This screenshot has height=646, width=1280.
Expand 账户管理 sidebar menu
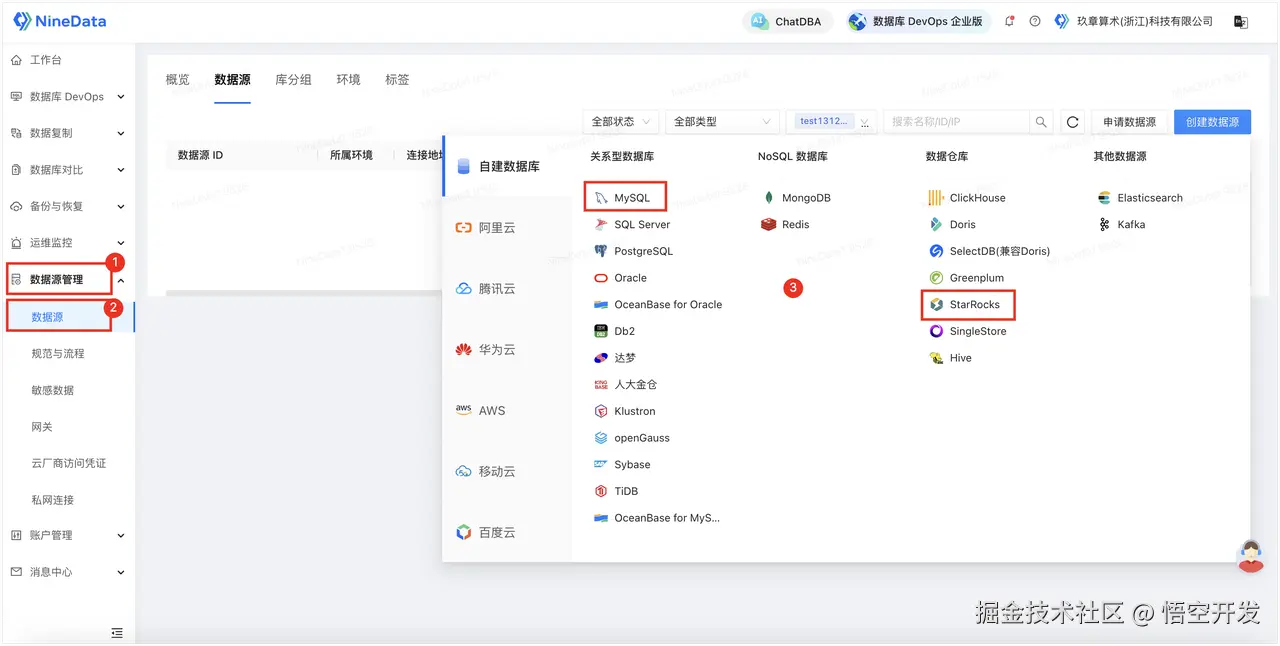click(67, 535)
